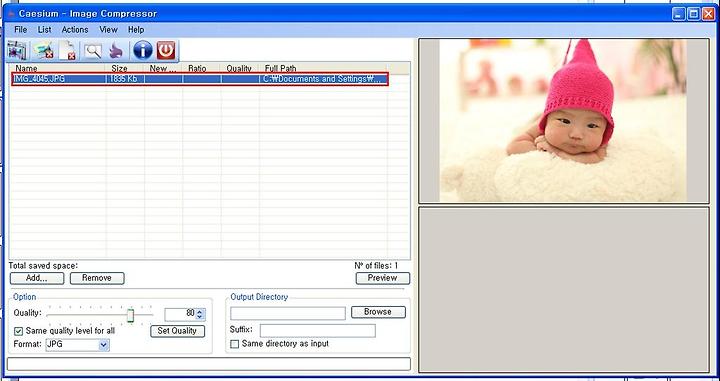The image size is (720, 381).
Task: Click the New... column header
Action: (x=163, y=68)
